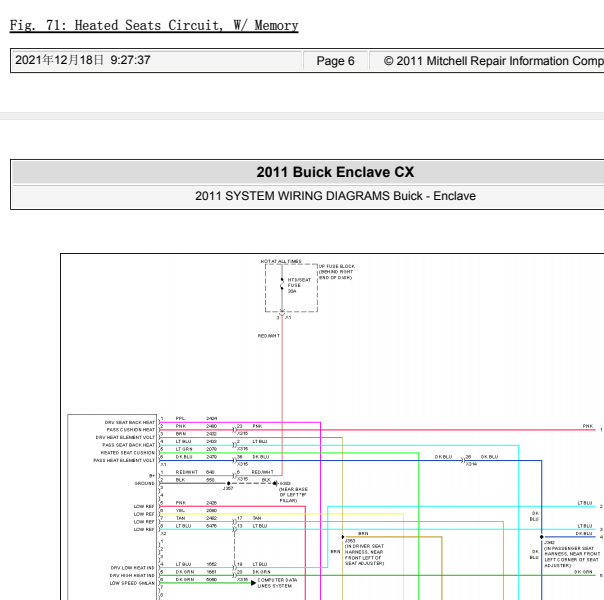The height and width of the screenshot is (600, 604).
Task: Click the "LOW SPEED GMLAN" label
Action: [x=132, y=583]
